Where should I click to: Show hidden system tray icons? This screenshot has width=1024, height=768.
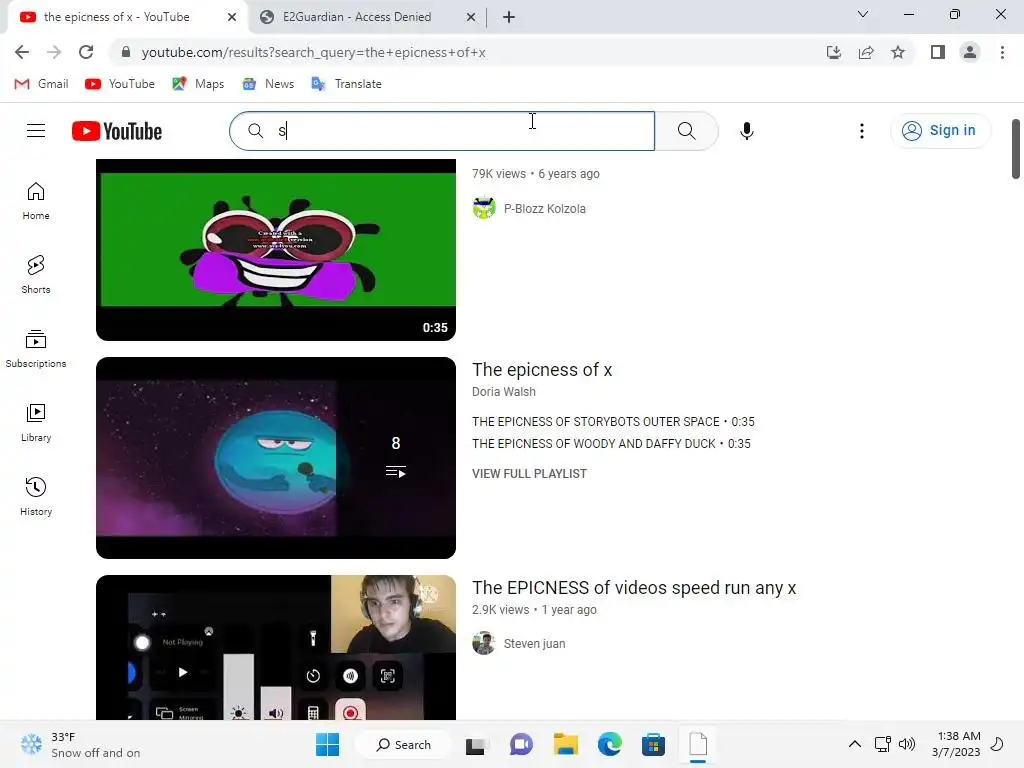(x=854, y=744)
